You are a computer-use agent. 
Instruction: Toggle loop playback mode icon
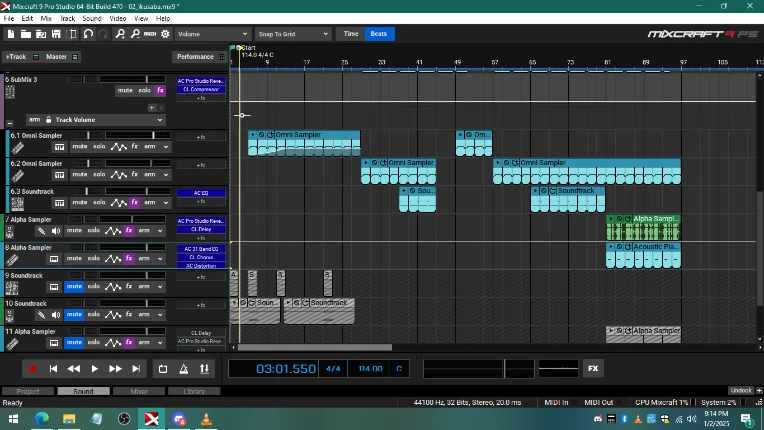tap(163, 369)
